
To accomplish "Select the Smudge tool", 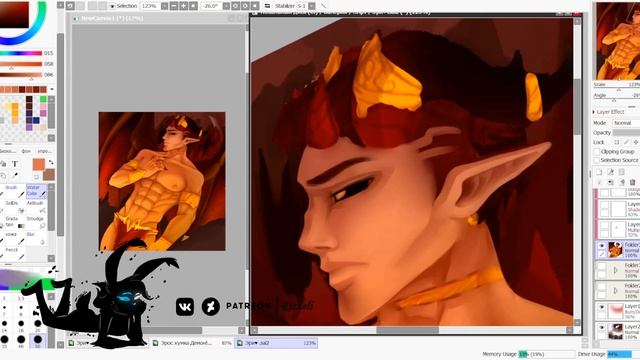I will coord(36,222).
